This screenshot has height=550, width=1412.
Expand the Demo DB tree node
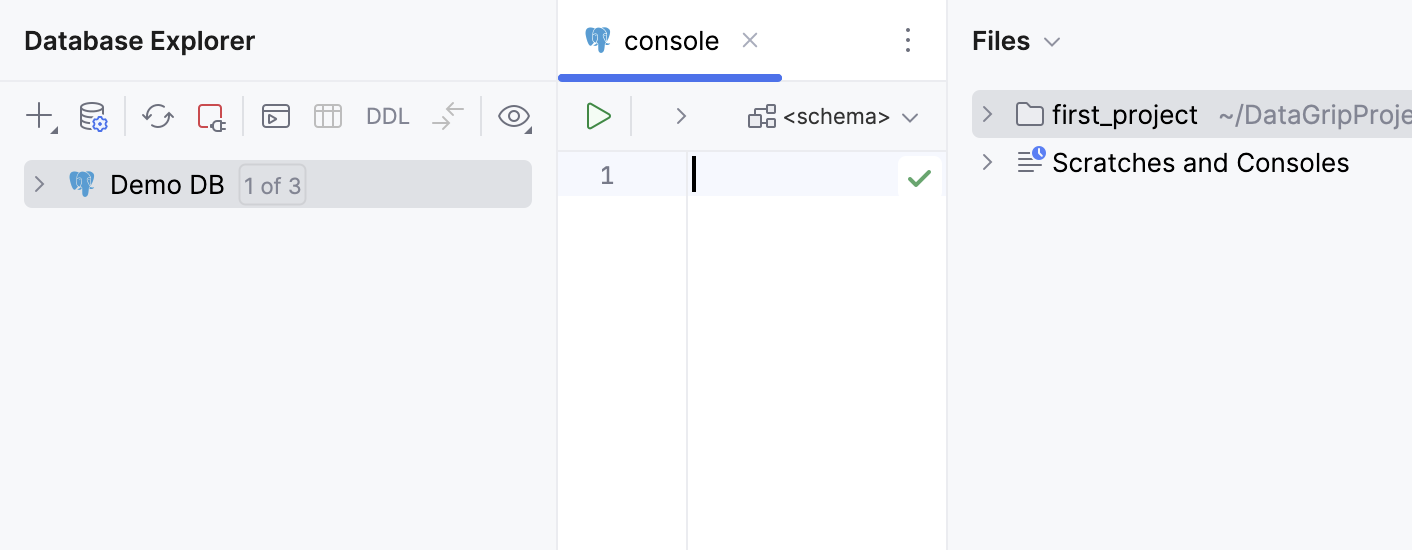point(40,185)
